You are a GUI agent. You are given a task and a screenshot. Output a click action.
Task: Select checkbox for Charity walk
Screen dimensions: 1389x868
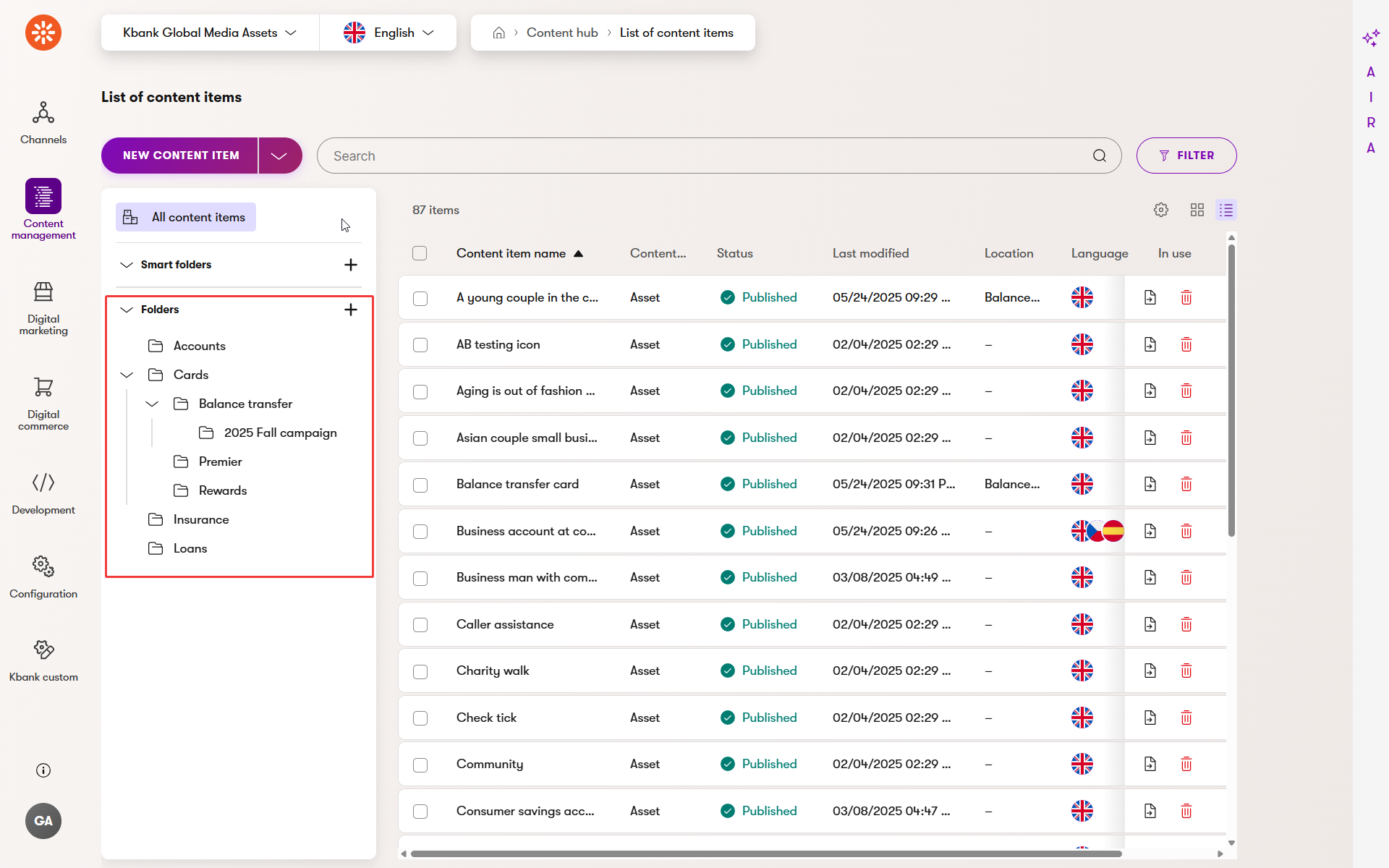tap(420, 671)
